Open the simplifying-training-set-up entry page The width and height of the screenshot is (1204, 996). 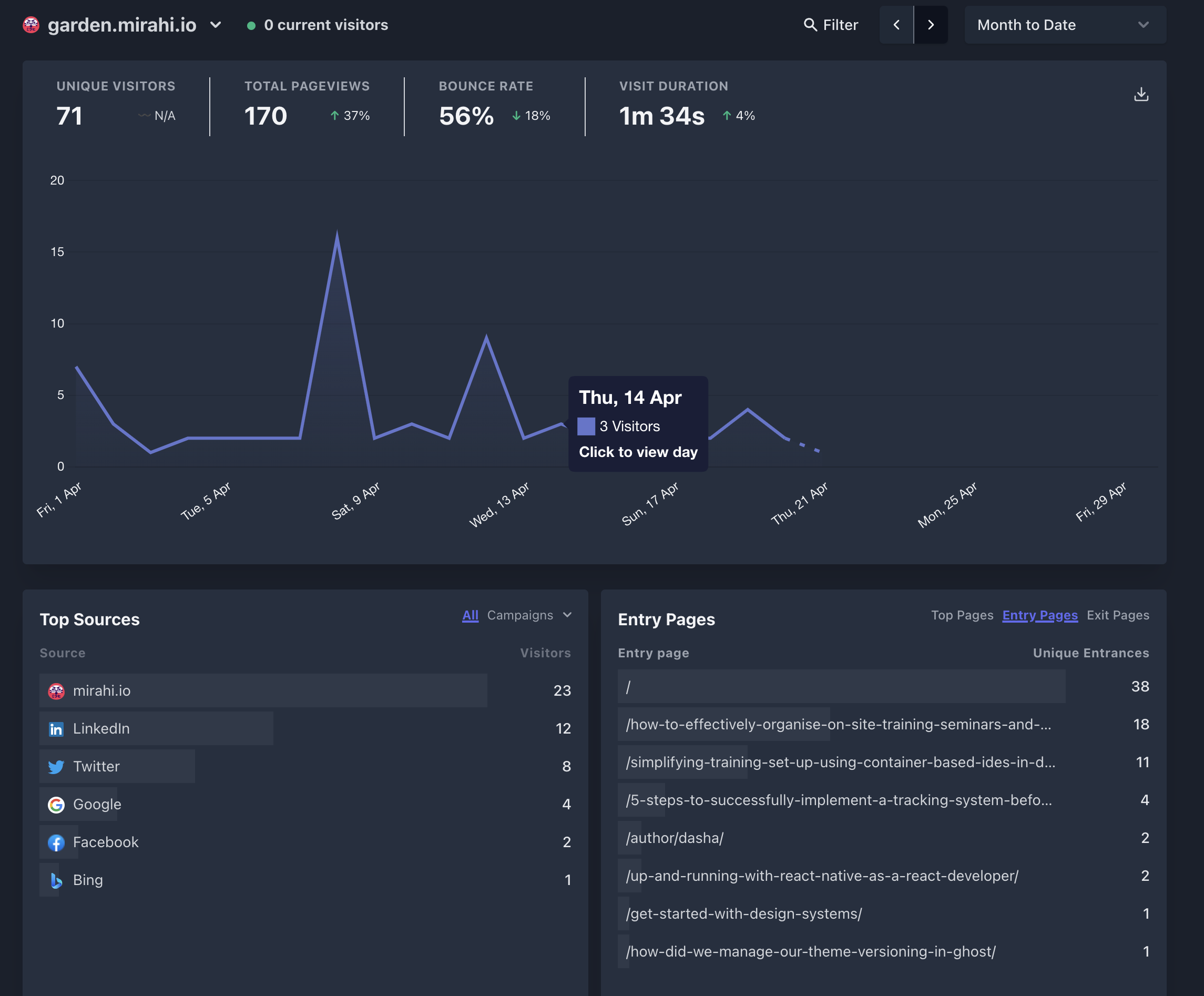click(x=841, y=763)
